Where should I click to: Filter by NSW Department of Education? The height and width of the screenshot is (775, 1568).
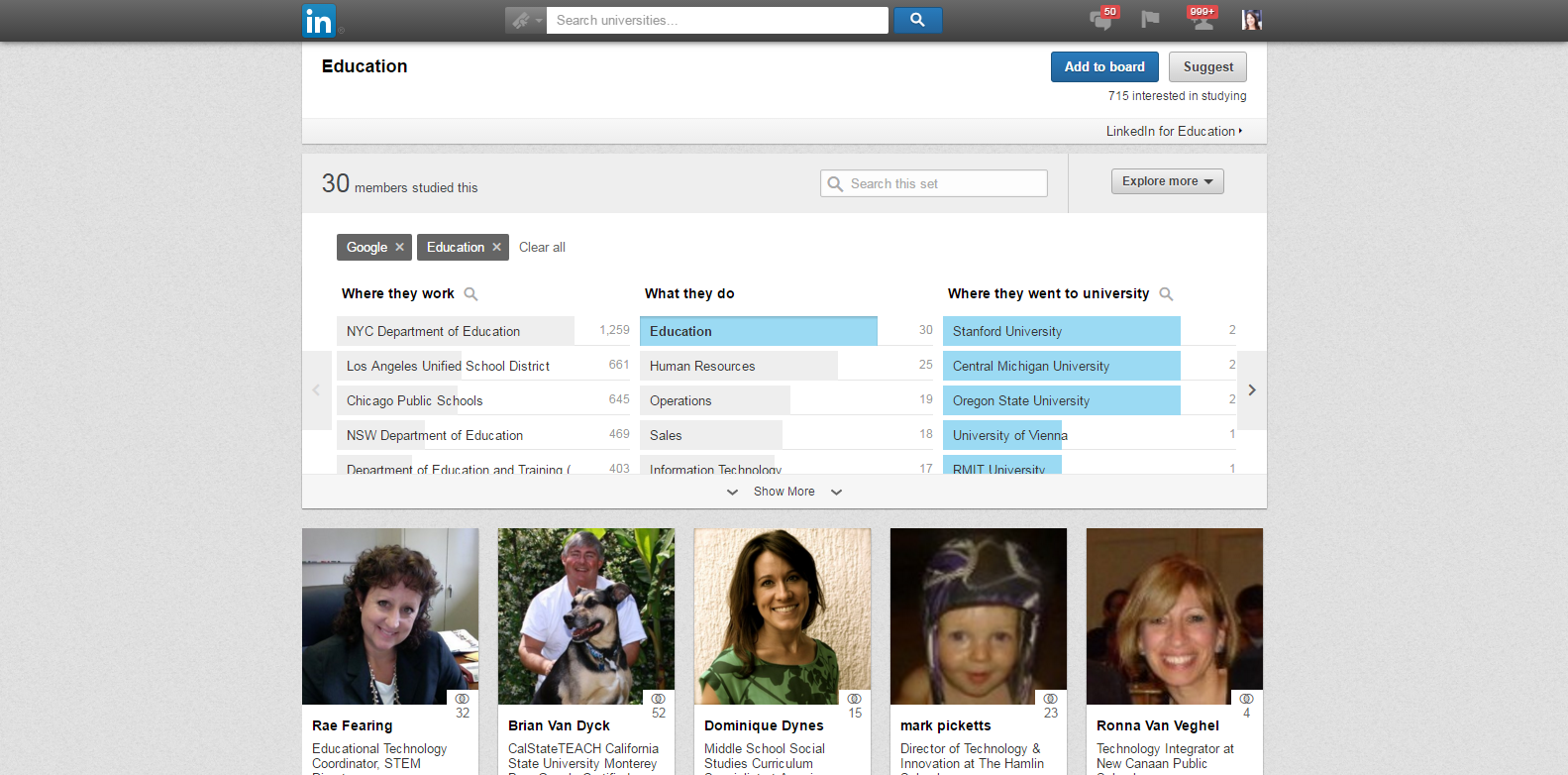pyautogui.click(x=483, y=435)
